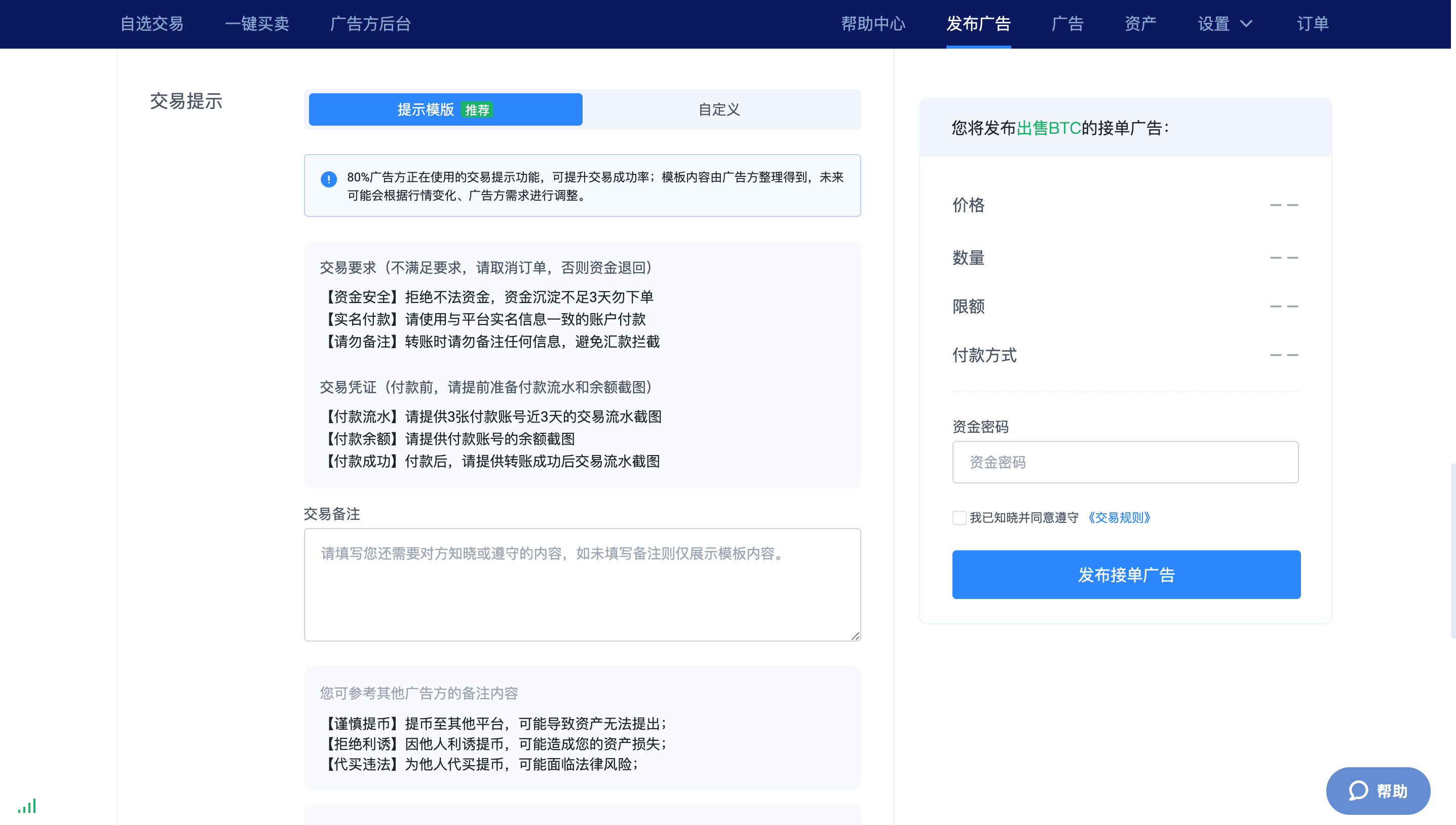Click the 【付款余额】 template line
The width and height of the screenshot is (1456, 825).
pyautogui.click(x=448, y=438)
